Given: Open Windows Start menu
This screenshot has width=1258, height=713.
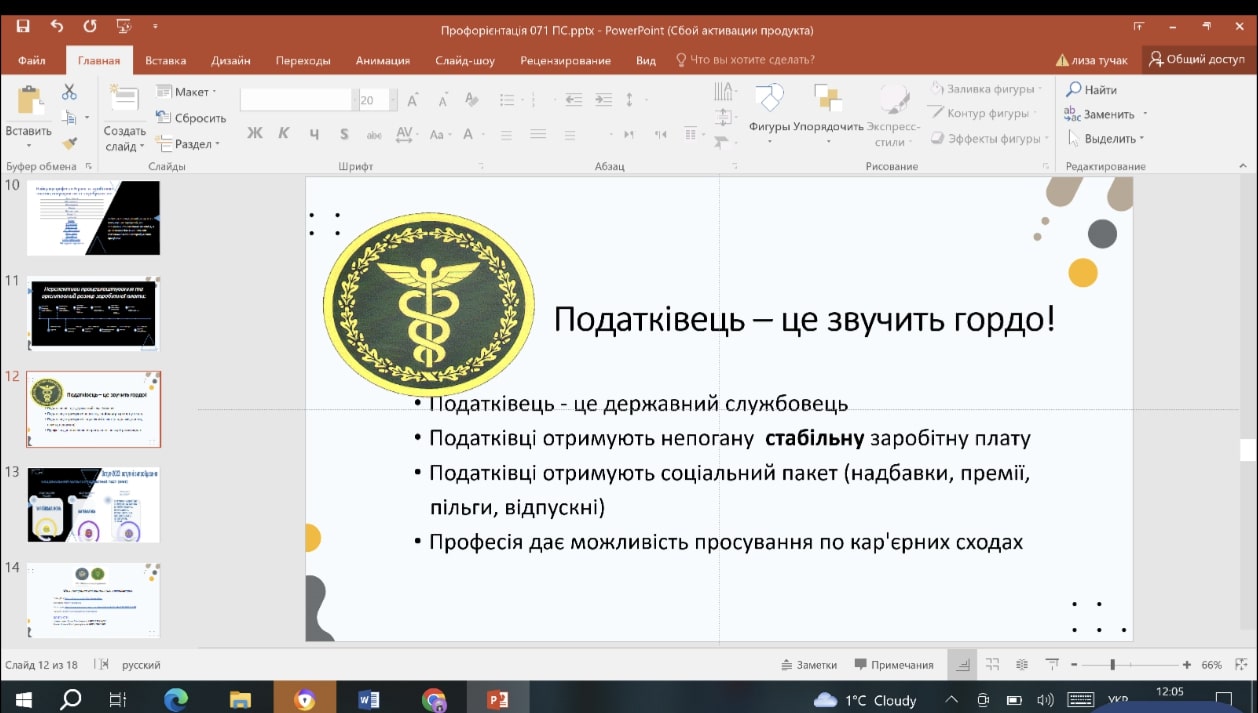Looking at the screenshot, I should pos(23,700).
